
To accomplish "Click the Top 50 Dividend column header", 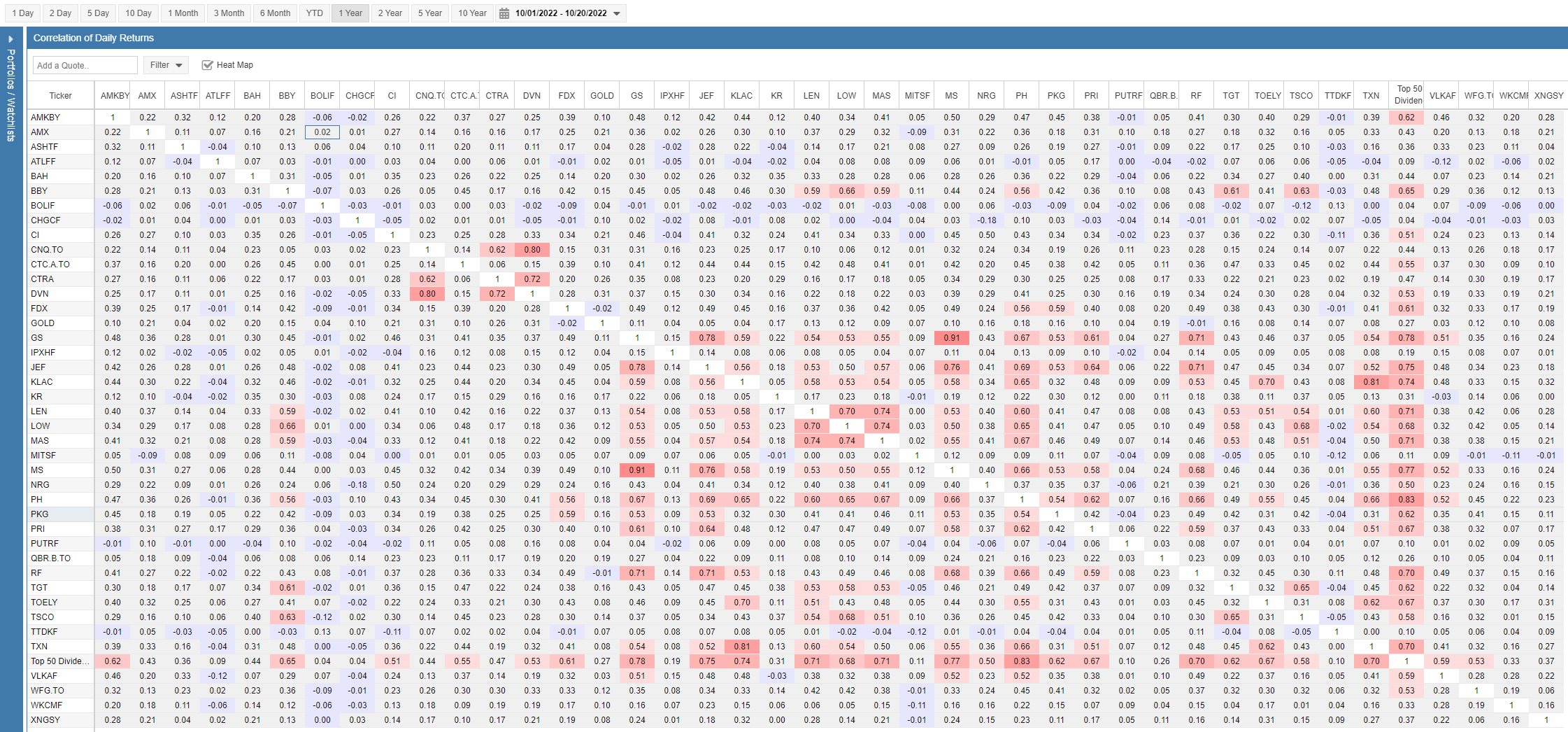I will coord(1406,95).
